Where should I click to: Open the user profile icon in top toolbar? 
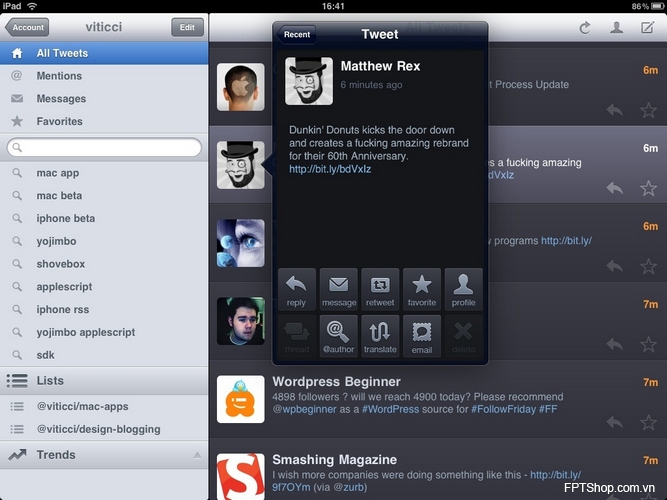click(616, 28)
